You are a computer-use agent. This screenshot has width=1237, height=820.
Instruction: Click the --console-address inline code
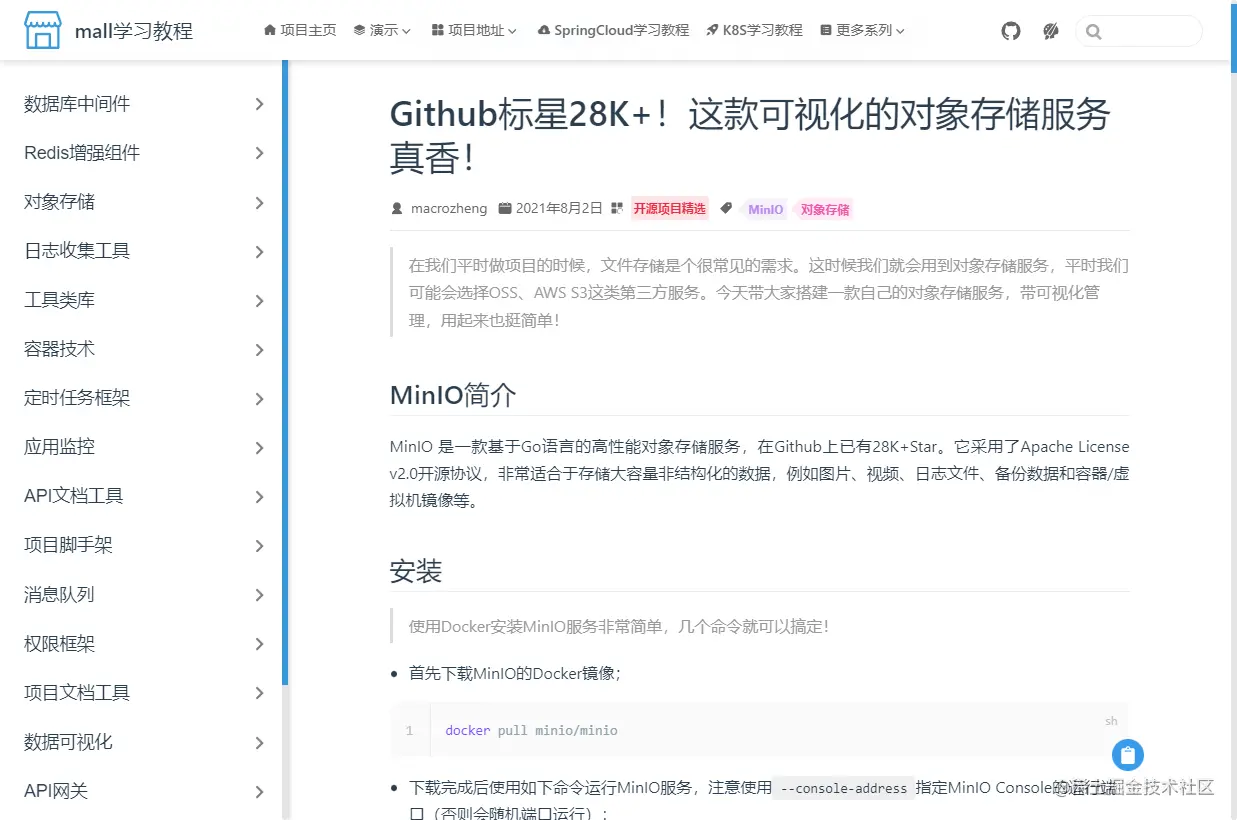coord(844,788)
